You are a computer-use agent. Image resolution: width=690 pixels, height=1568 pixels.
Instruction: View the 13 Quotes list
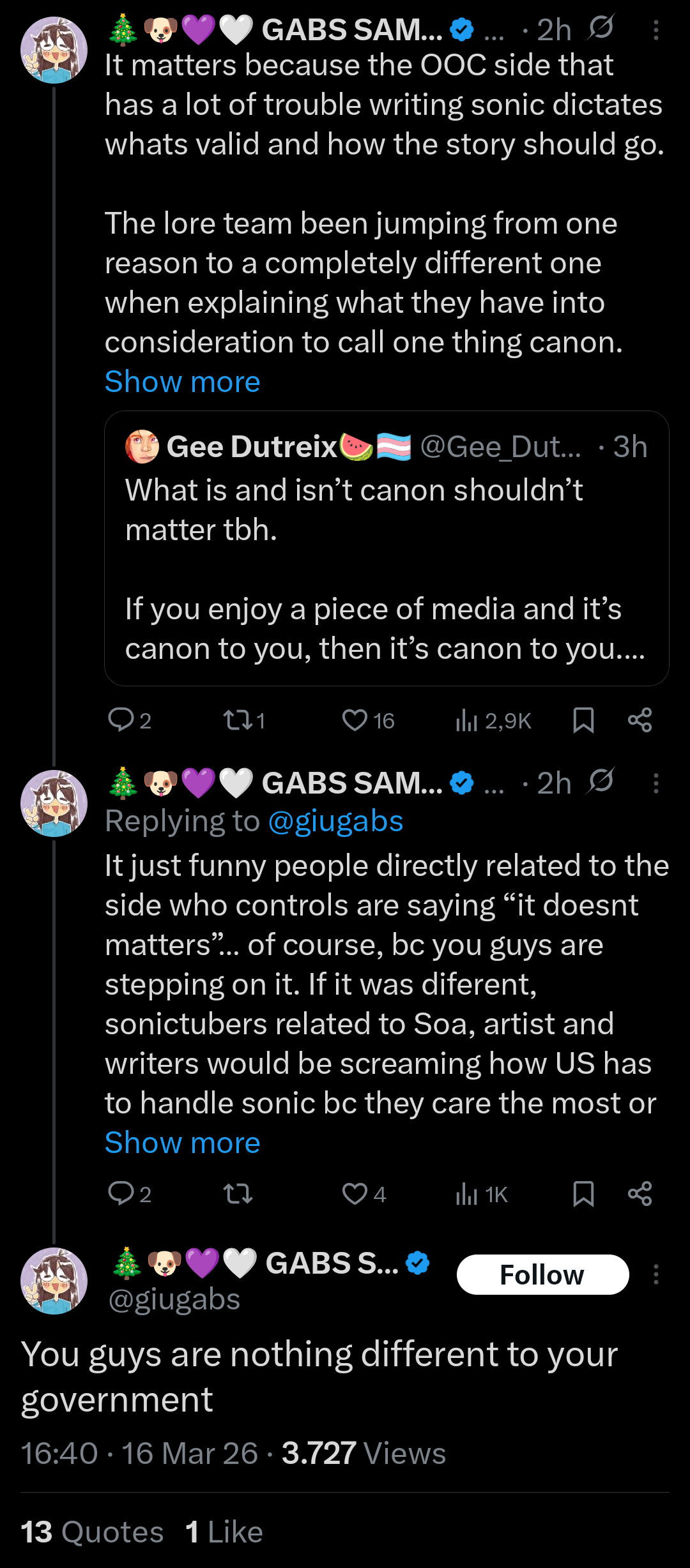click(92, 1532)
